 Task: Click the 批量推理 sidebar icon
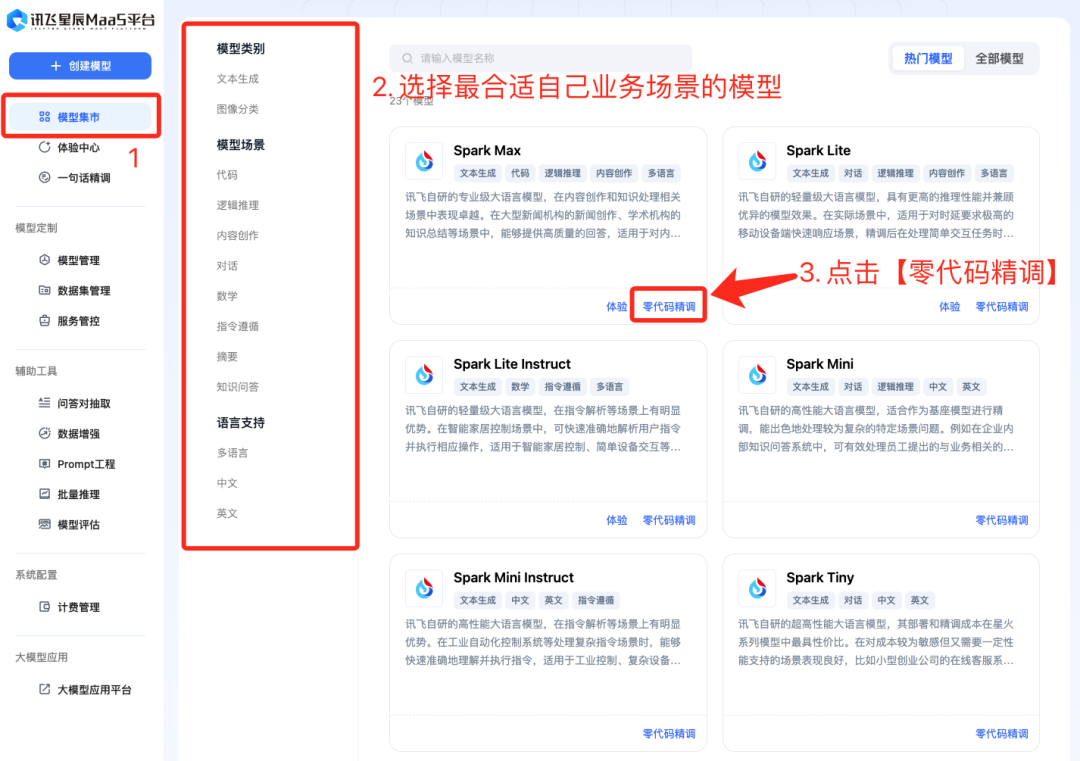[x=45, y=494]
